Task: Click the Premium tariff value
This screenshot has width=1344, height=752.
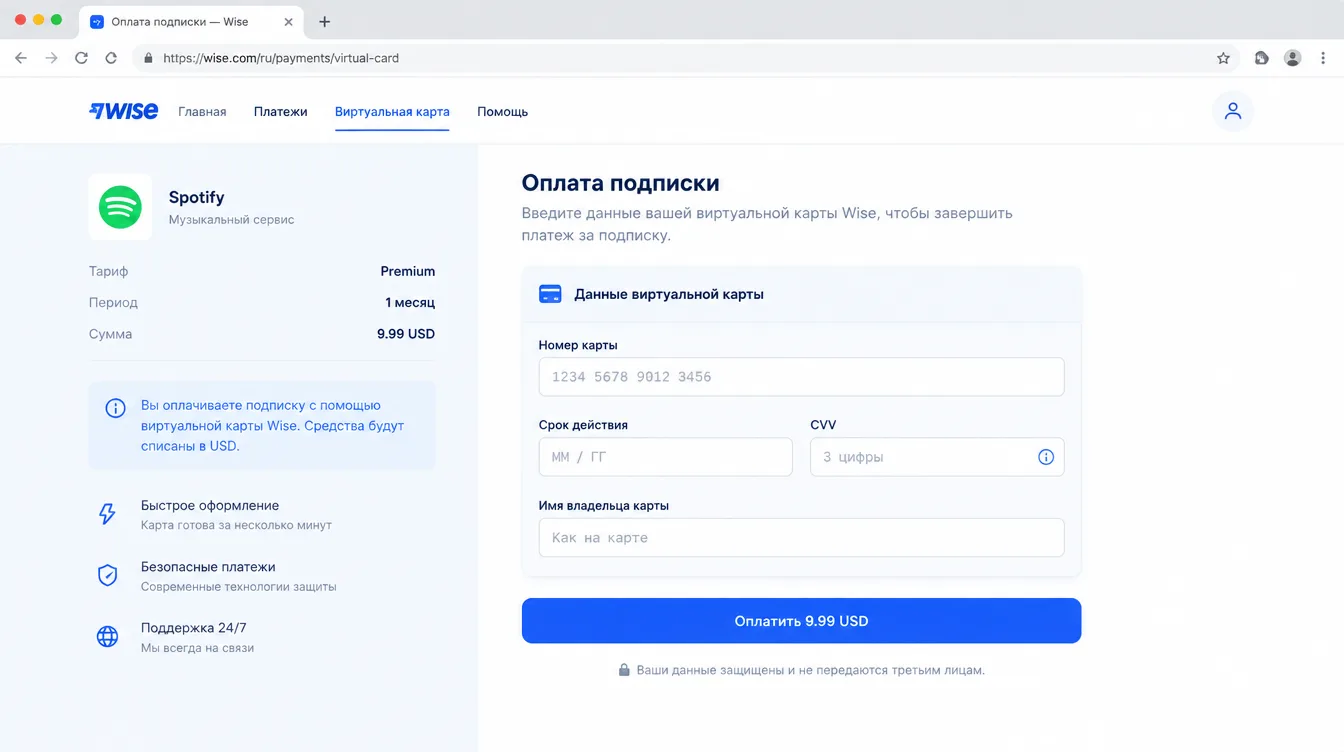Action: tap(408, 271)
